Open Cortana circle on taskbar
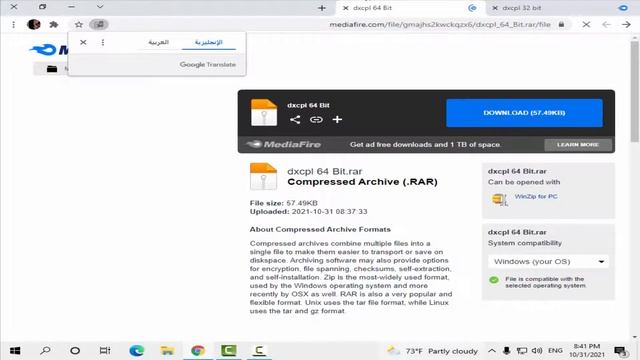Viewport: 640px width, 360px height. 75,351
